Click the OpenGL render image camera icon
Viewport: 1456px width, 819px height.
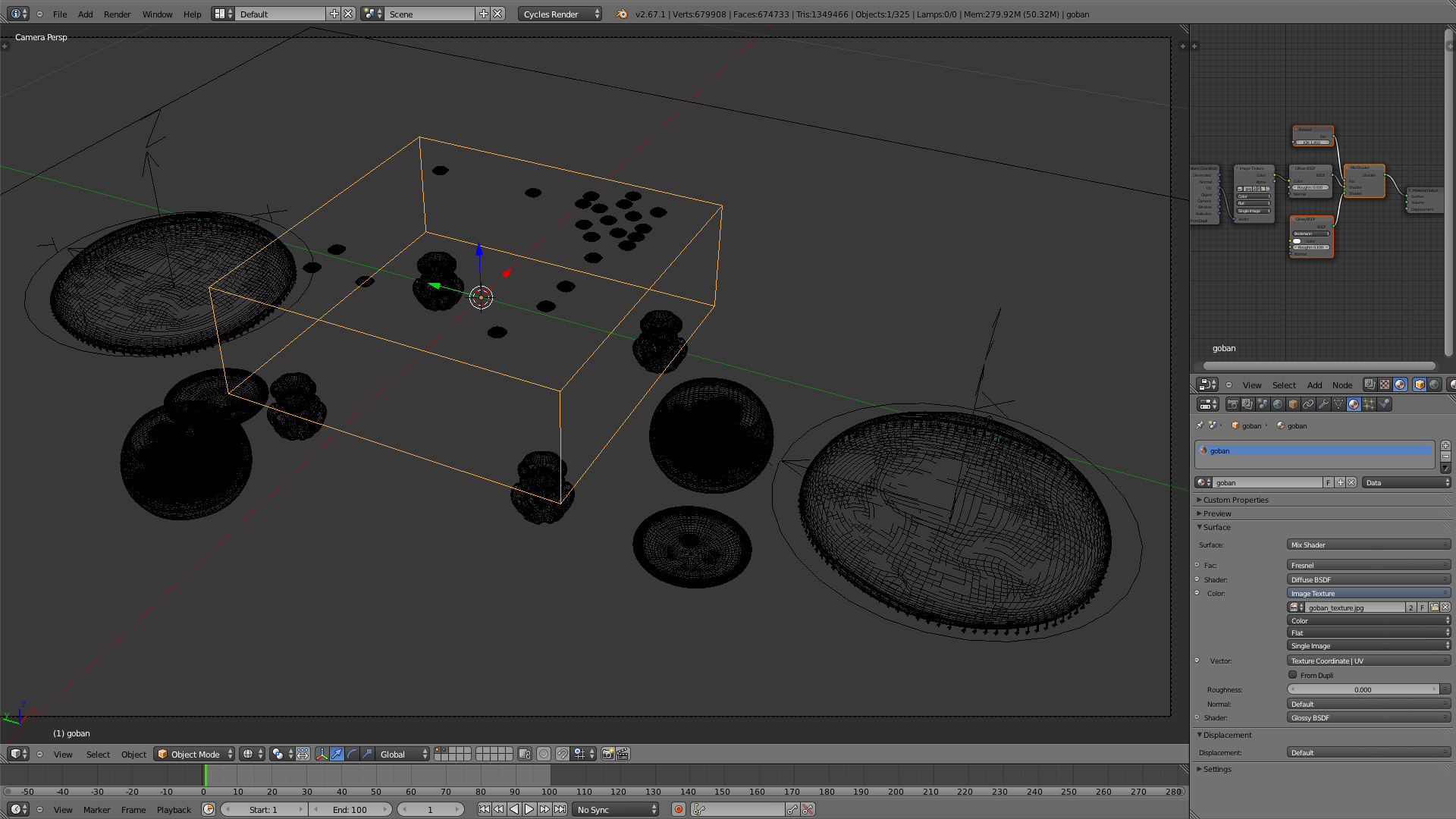(x=607, y=754)
